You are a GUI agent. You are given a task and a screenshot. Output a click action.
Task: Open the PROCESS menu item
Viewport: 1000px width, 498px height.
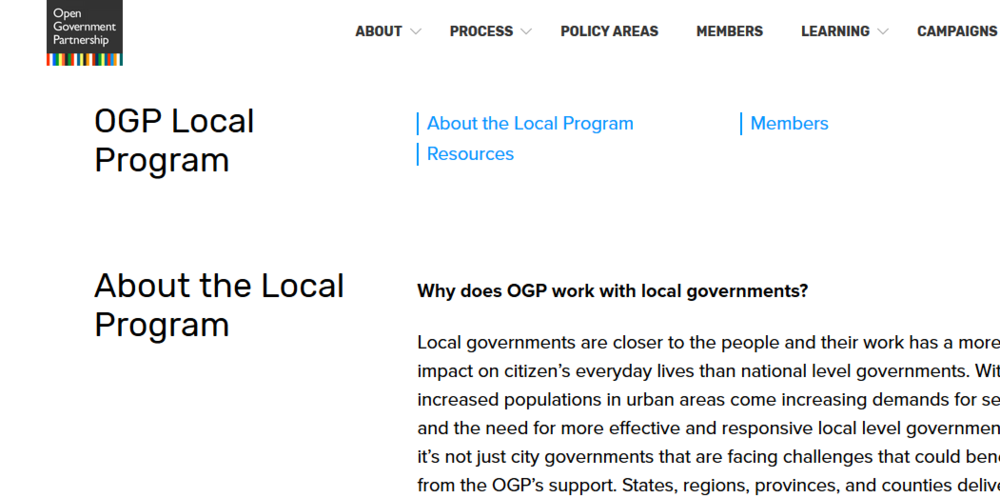(x=481, y=31)
